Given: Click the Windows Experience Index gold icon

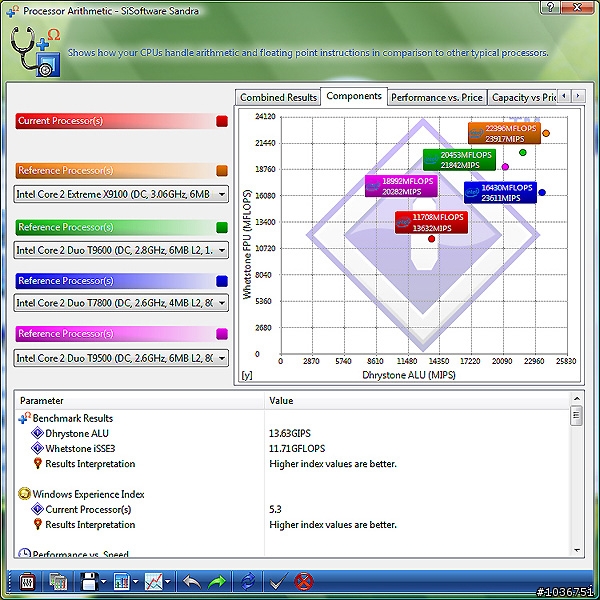Looking at the screenshot, I should [24, 494].
